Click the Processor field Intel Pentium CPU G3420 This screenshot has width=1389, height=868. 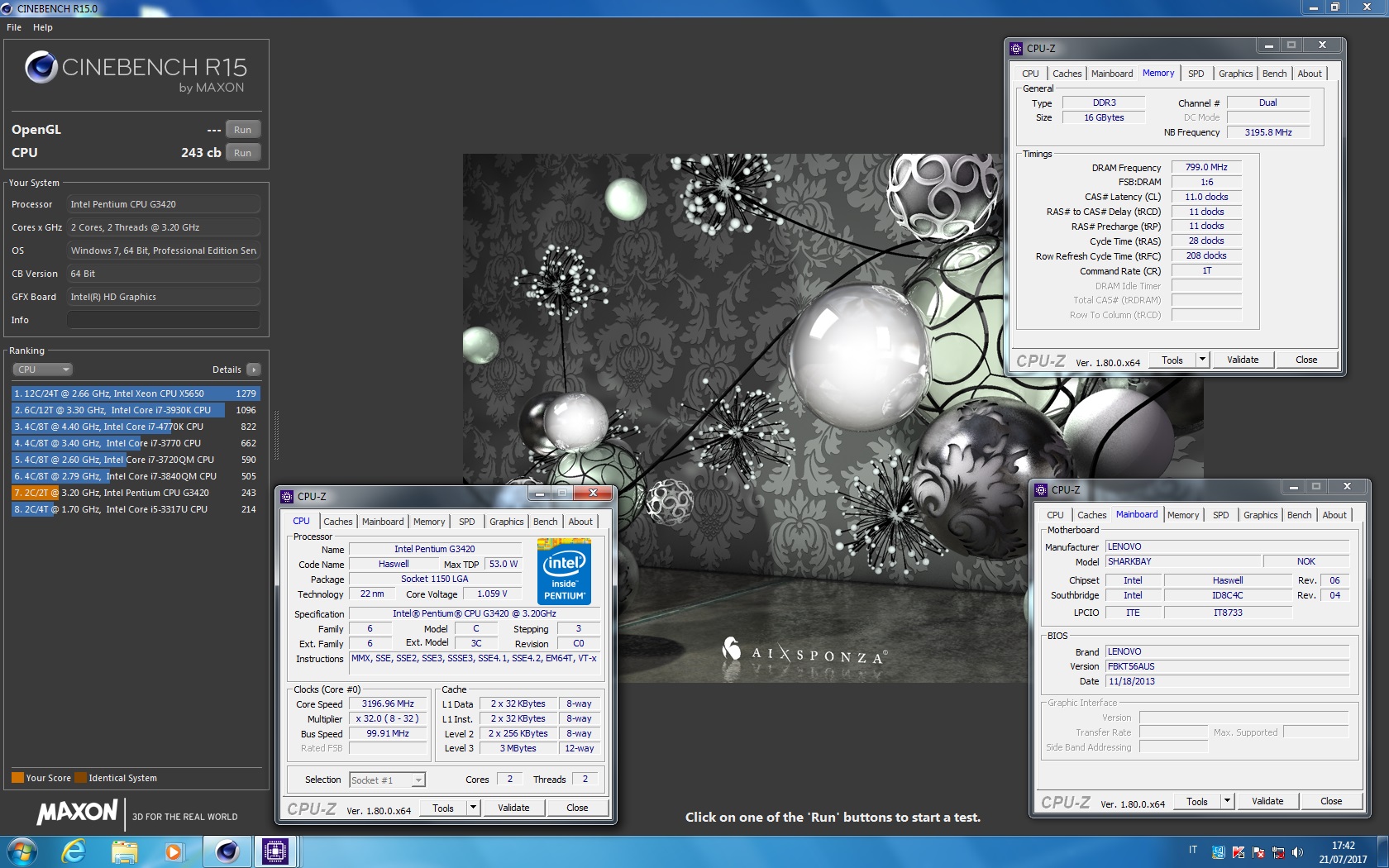click(x=164, y=204)
